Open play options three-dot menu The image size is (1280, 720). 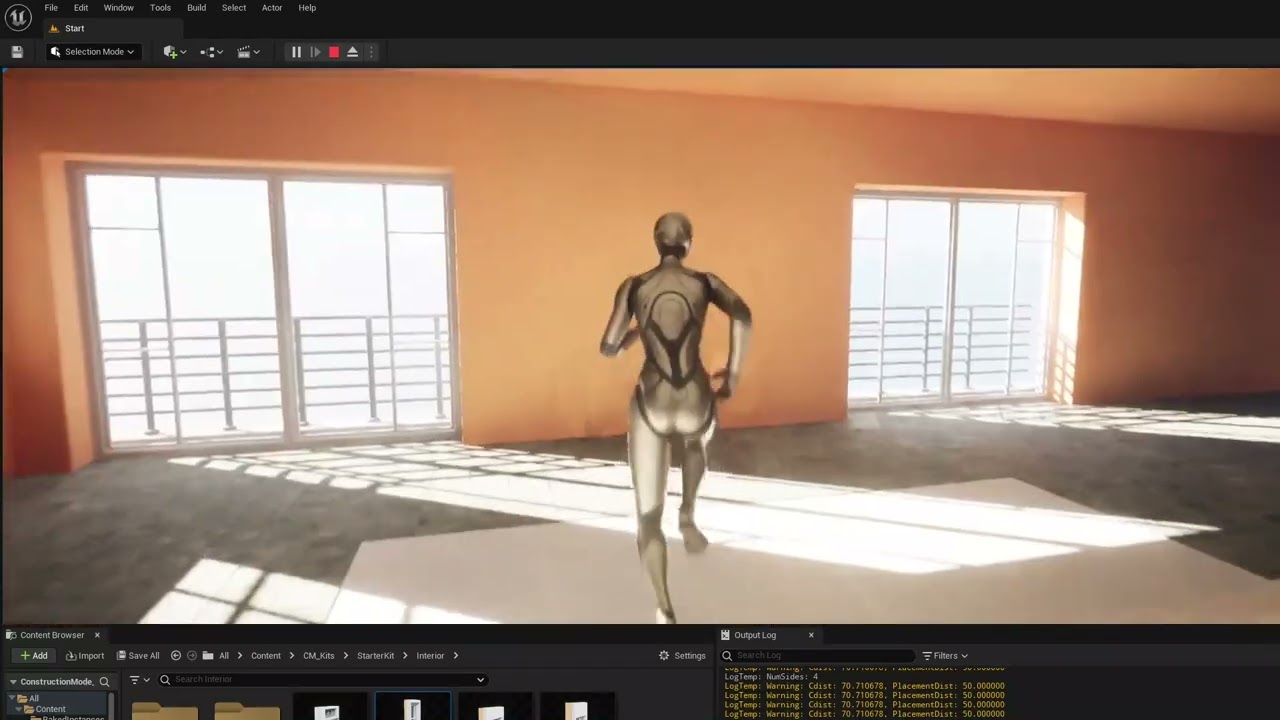click(371, 52)
